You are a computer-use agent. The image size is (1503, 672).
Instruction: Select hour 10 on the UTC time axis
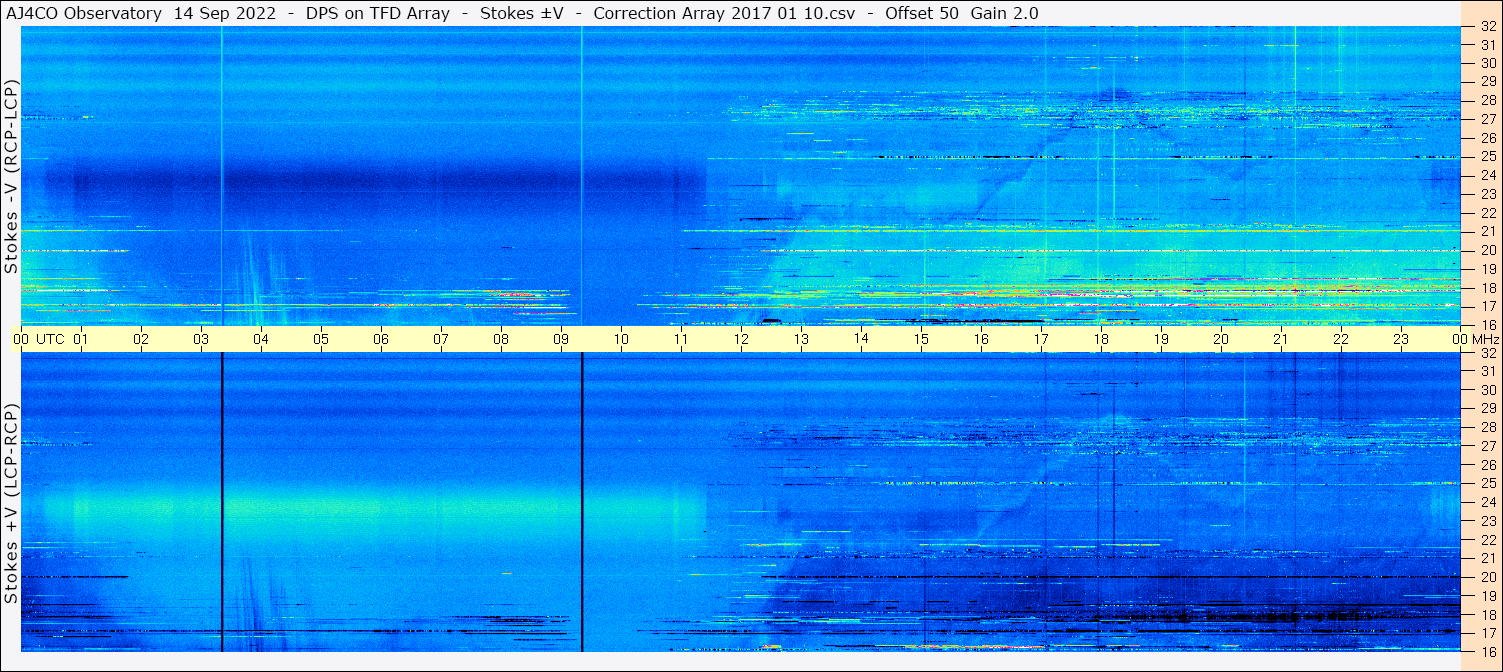click(621, 339)
